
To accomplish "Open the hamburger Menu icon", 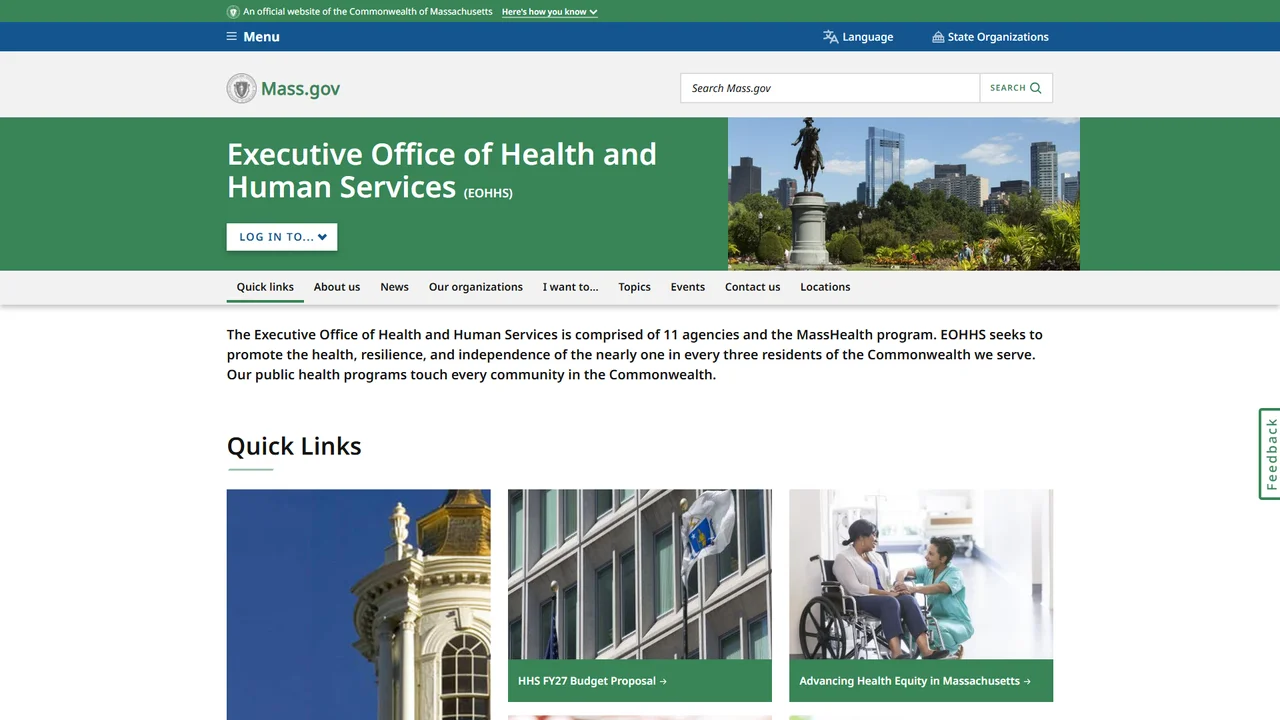I will (x=232, y=37).
